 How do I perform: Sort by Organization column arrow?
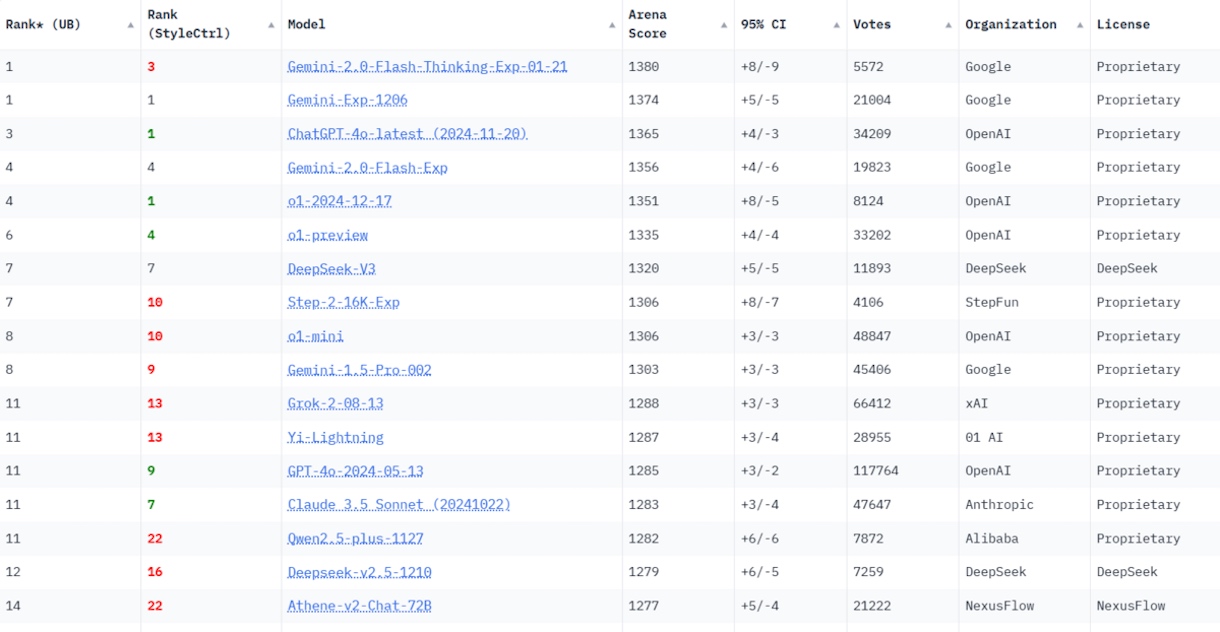1080,25
